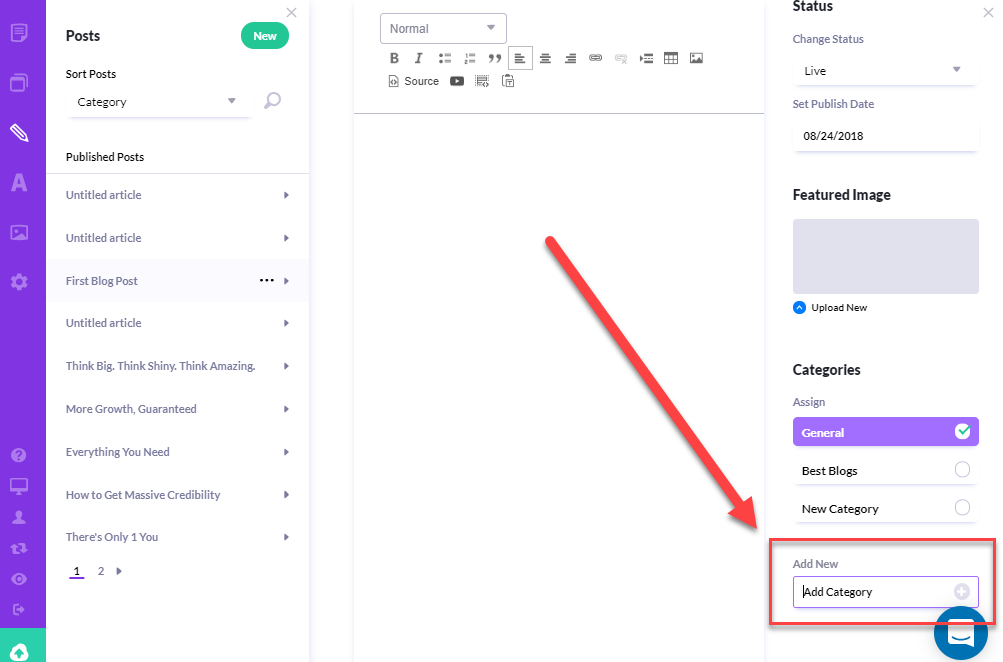Open the user account sidebar icon

pos(19,517)
